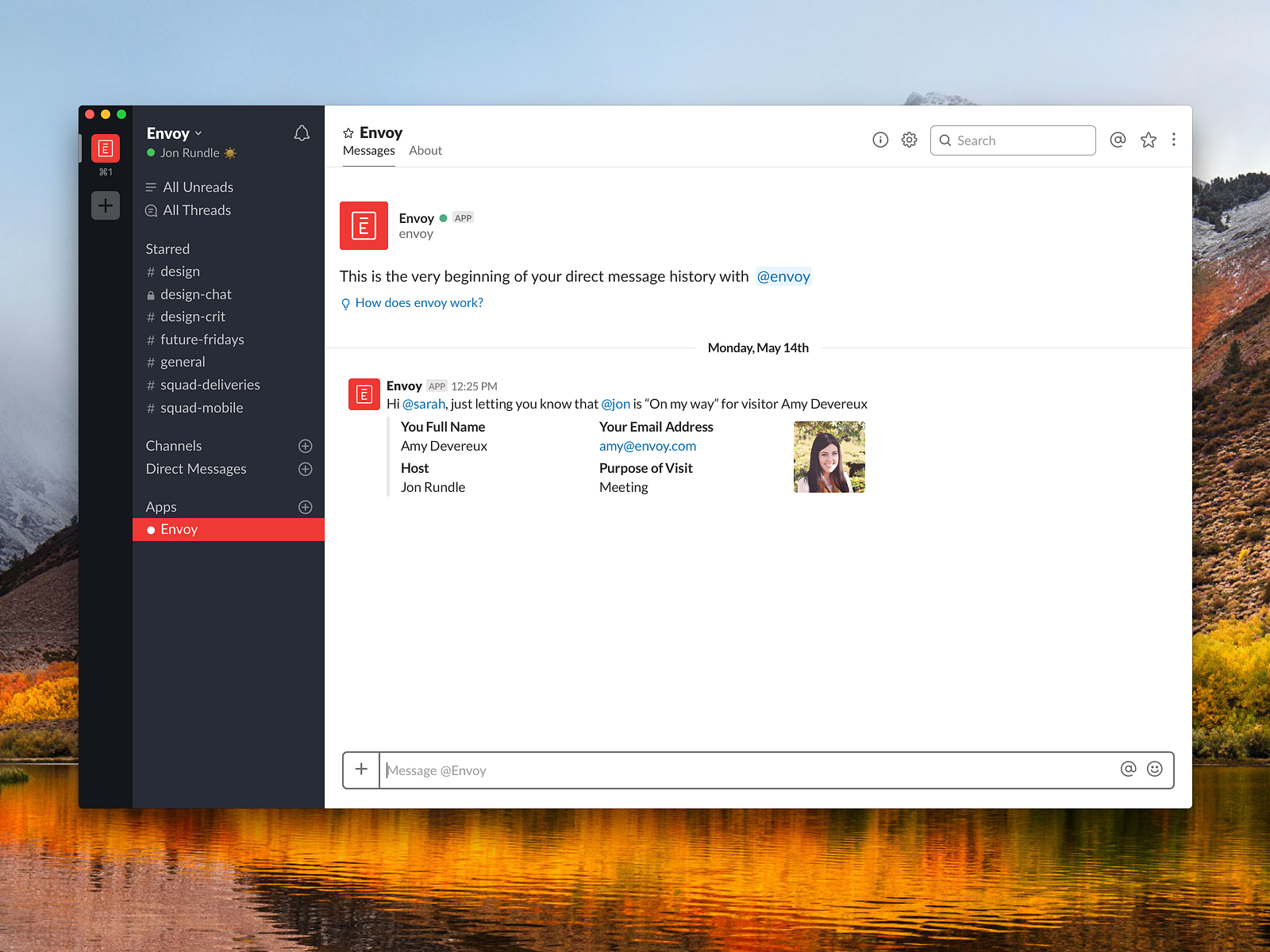Click the @sarah mention in the message
1270x952 pixels.
[424, 404]
